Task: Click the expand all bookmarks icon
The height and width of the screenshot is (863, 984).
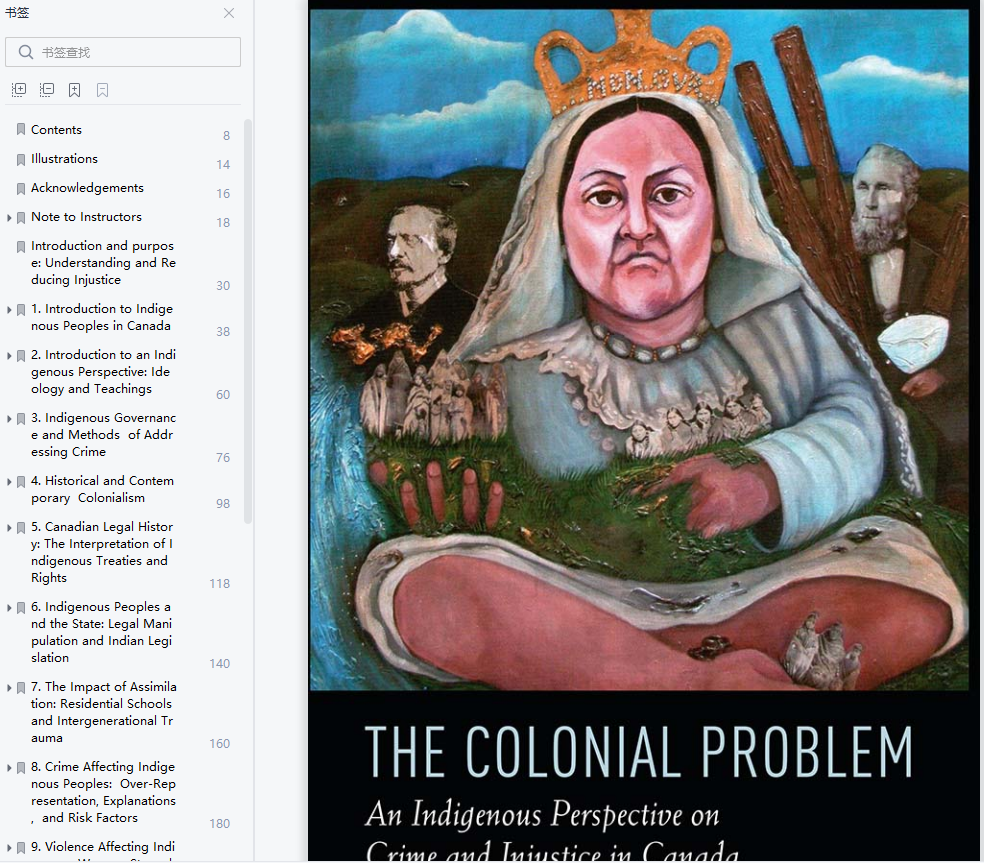Action: (19, 90)
